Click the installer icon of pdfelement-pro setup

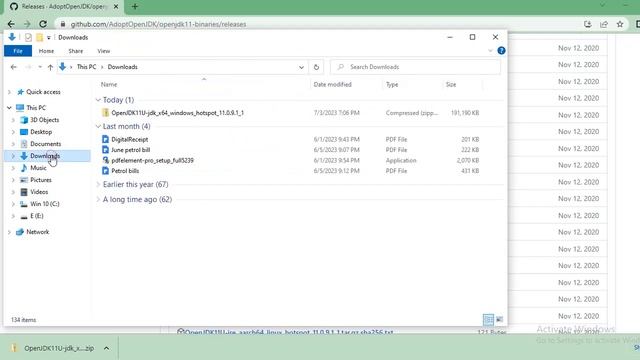click(105, 160)
